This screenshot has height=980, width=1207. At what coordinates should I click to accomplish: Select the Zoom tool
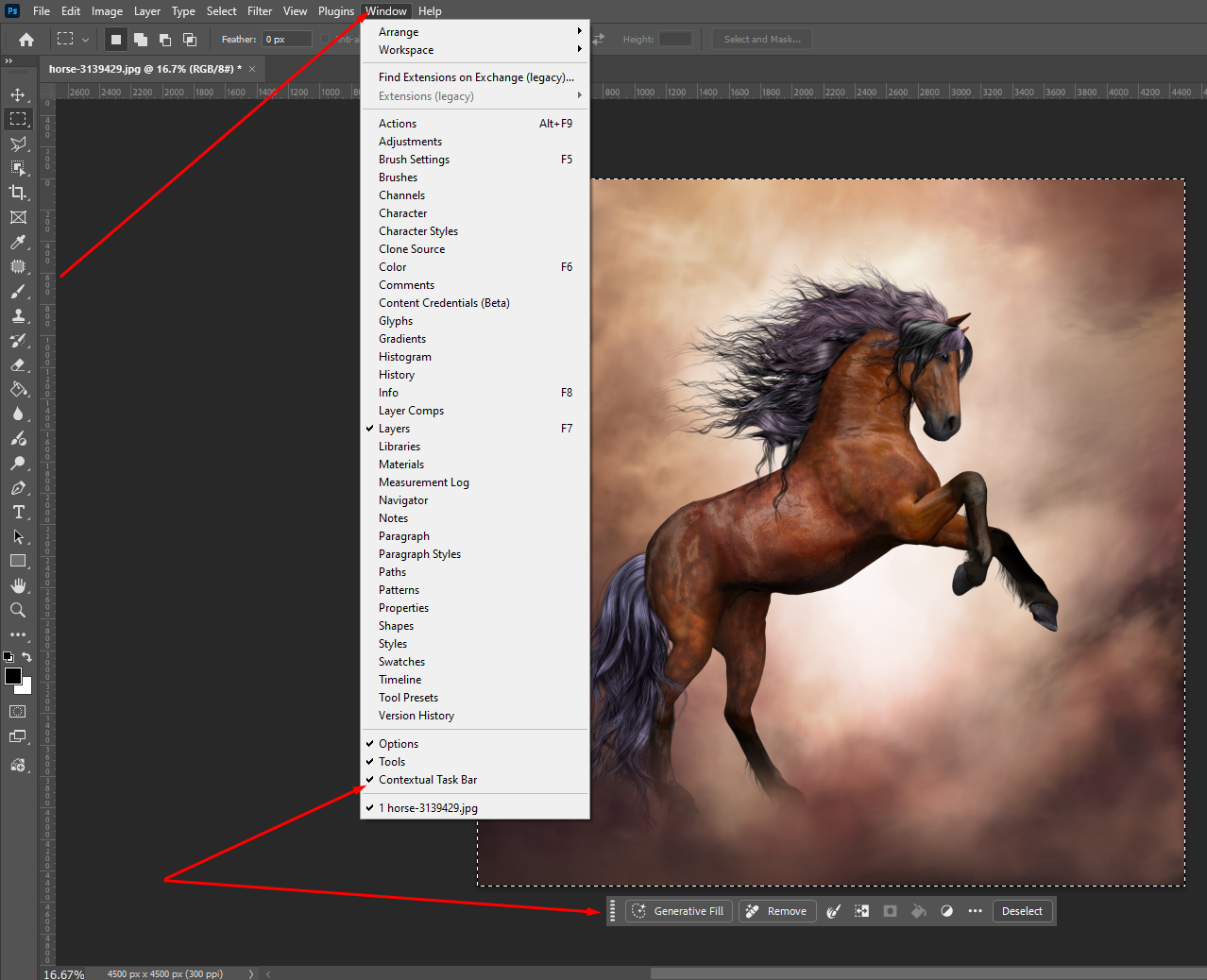tap(18, 610)
